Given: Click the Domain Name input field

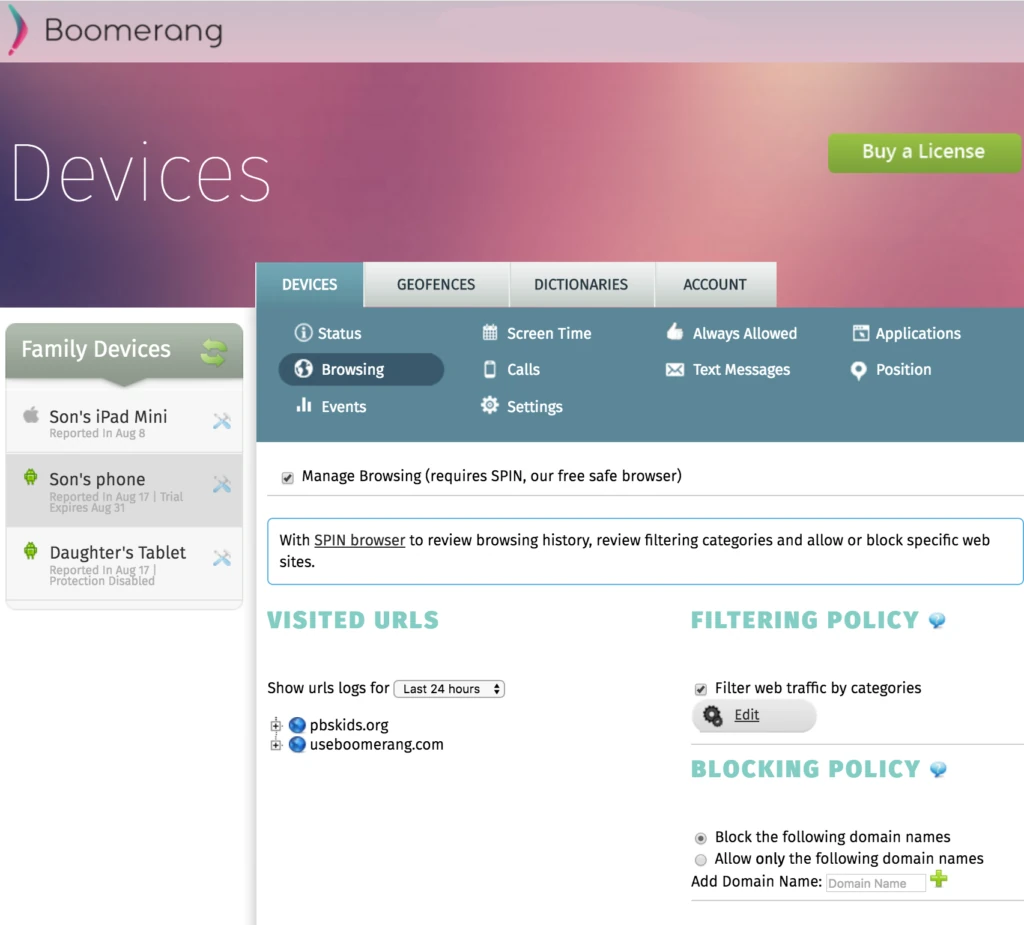Looking at the screenshot, I should pos(875,882).
